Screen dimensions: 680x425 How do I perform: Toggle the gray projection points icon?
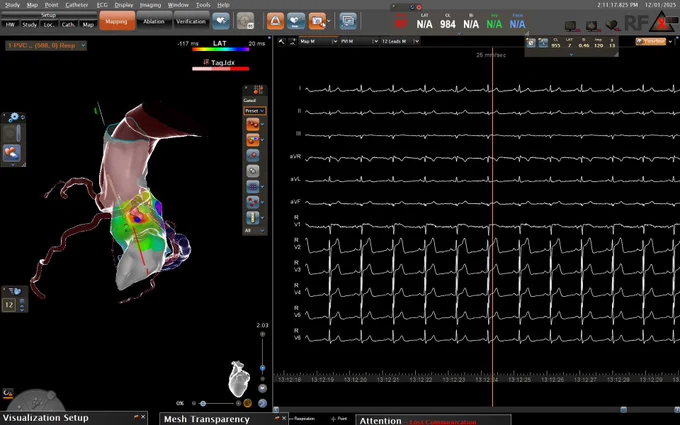click(x=252, y=171)
